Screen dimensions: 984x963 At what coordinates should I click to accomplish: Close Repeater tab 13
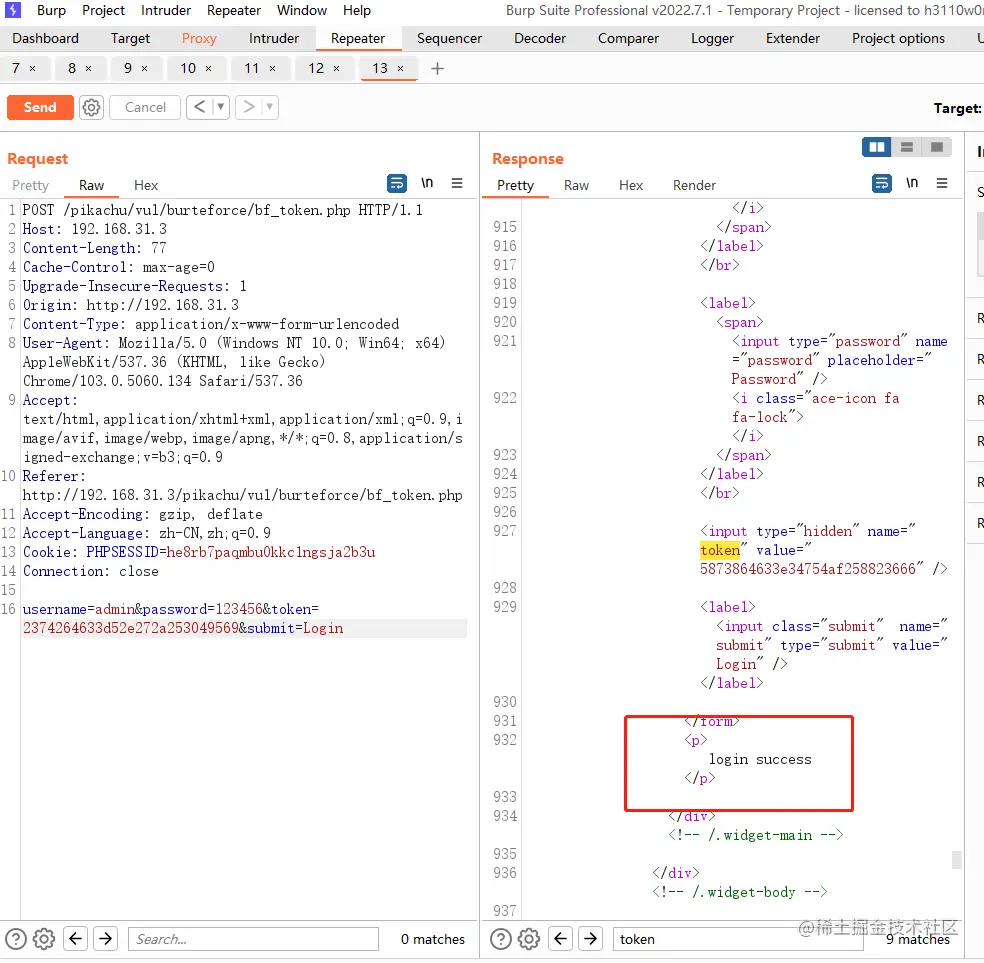coord(400,68)
